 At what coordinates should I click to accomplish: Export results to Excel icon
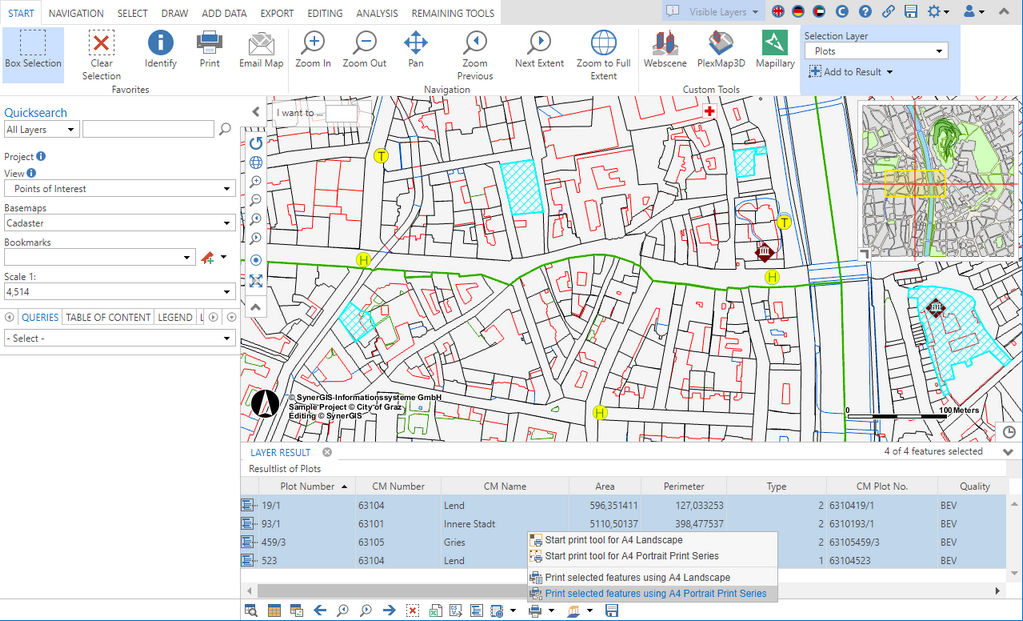(x=435, y=610)
